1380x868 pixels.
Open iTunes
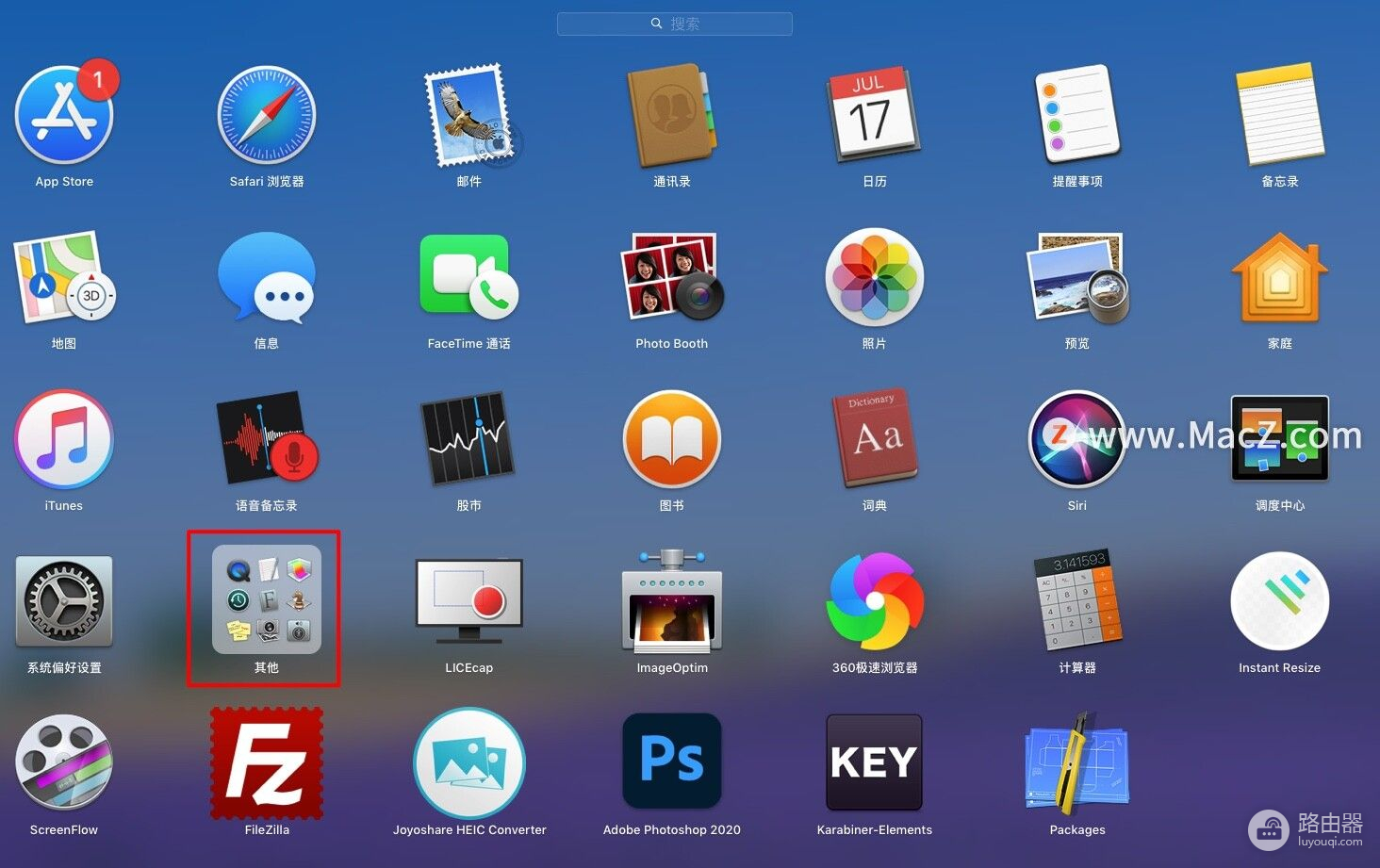[x=64, y=439]
